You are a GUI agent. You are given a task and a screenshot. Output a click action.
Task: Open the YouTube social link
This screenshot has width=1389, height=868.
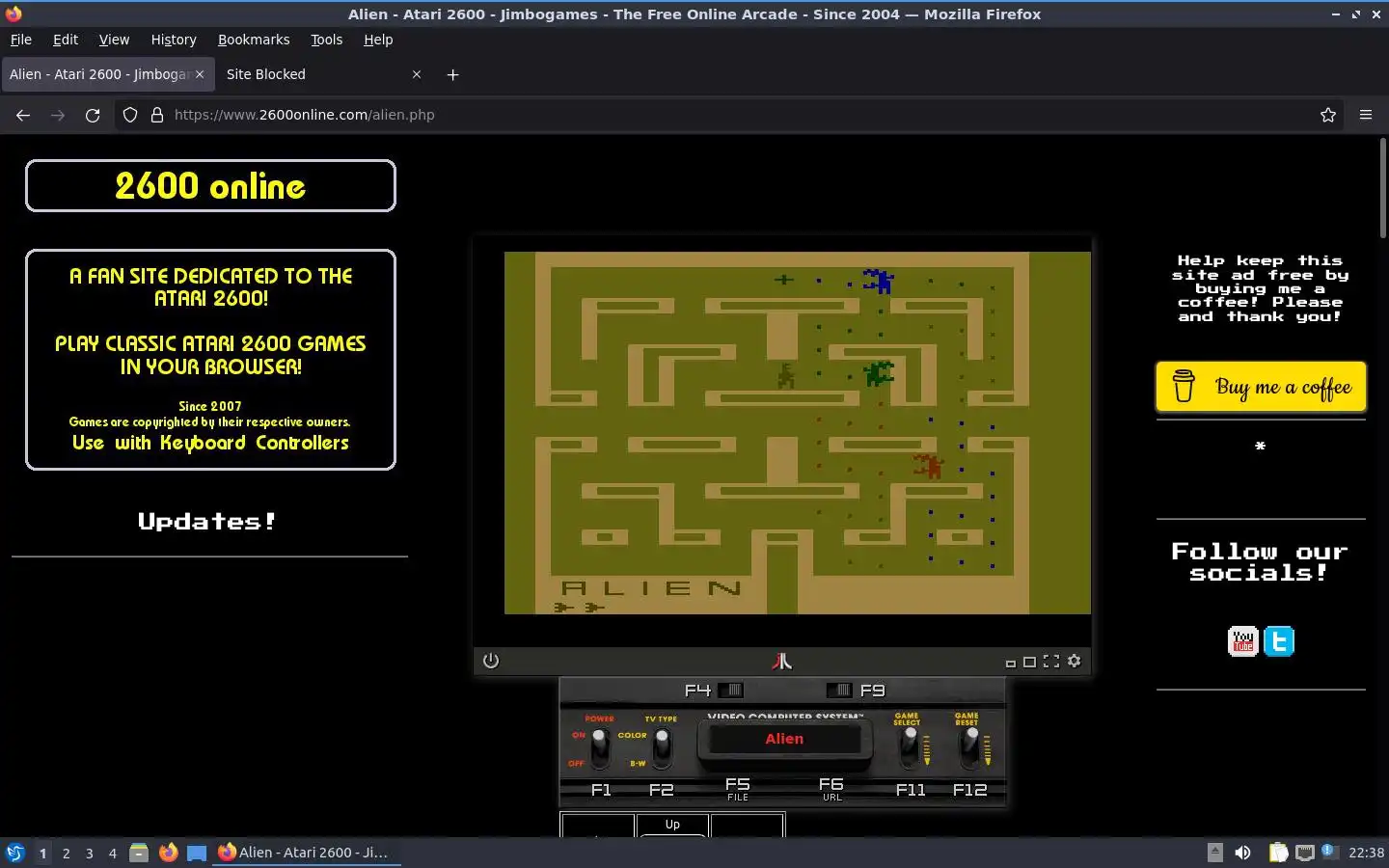pos(1242,640)
